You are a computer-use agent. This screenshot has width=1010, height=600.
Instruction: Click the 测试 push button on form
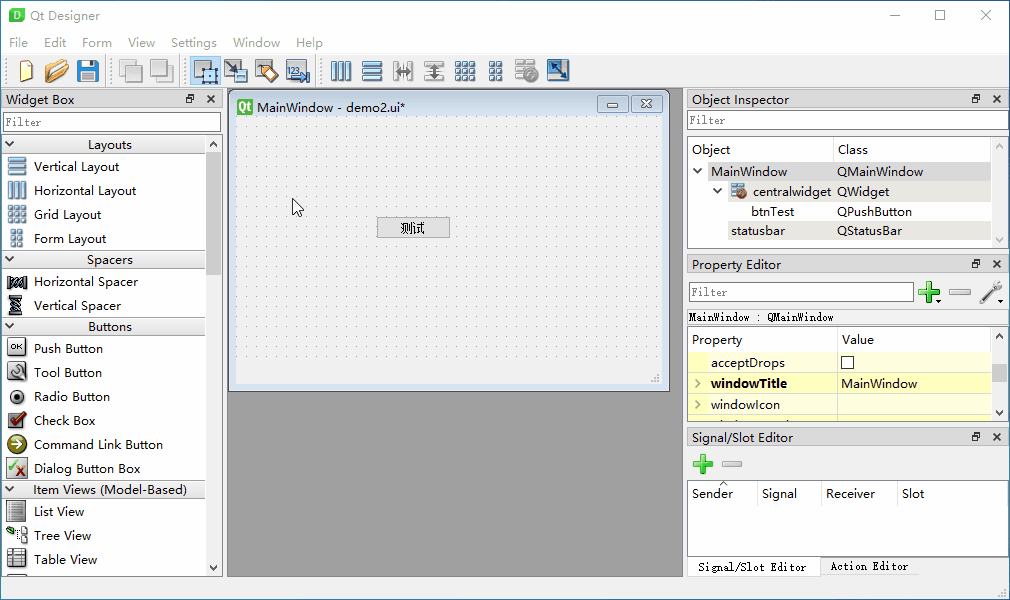tap(413, 227)
